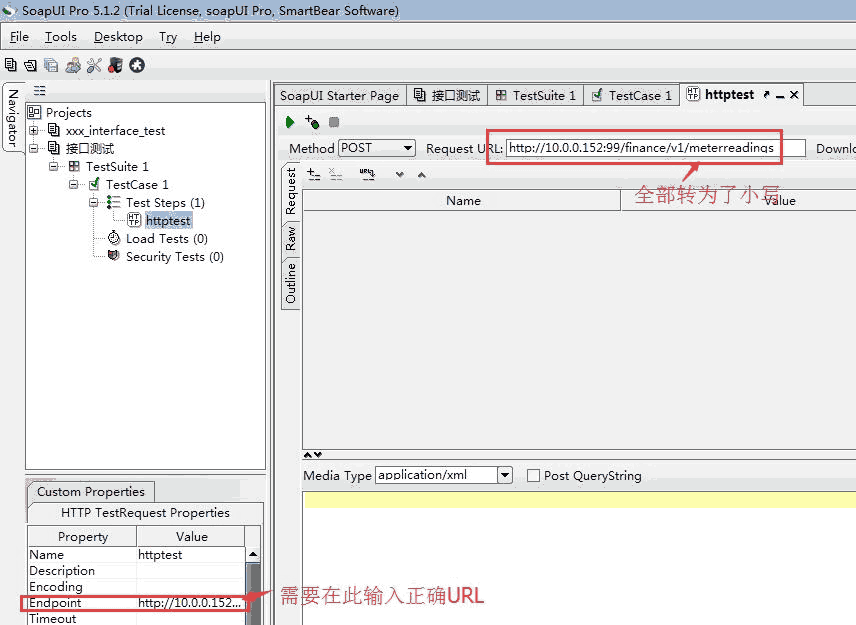The height and width of the screenshot is (625, 856).
Task: Collapse the TestSuite 1 tree node
Action: pos(54,167)
